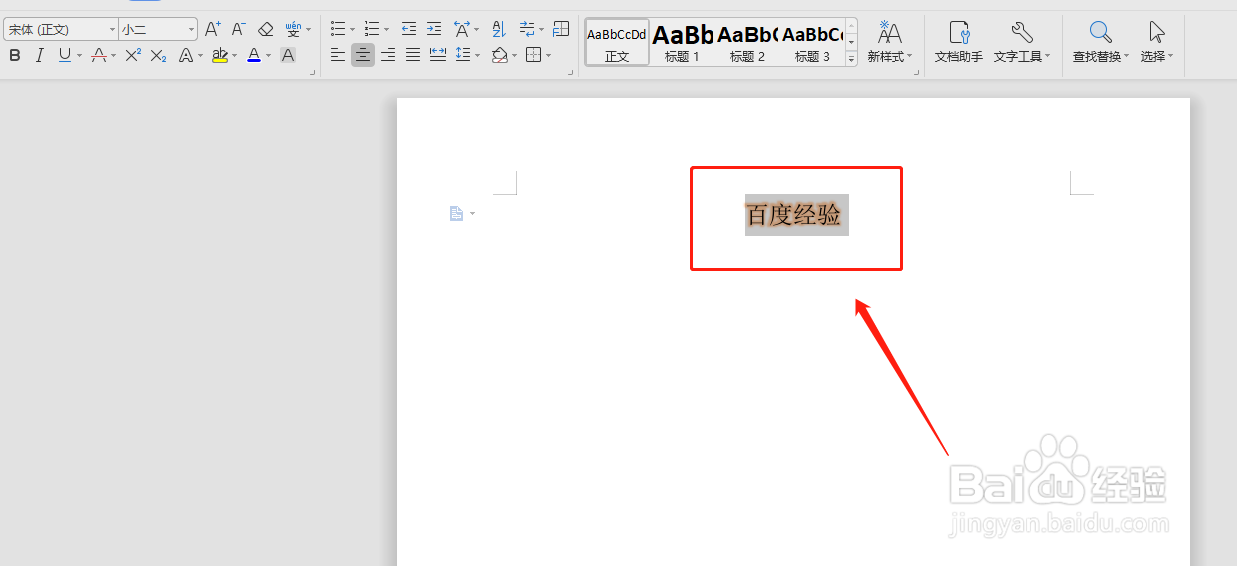
Task: Toggle character shading on the text
Action: pos(287,55)
